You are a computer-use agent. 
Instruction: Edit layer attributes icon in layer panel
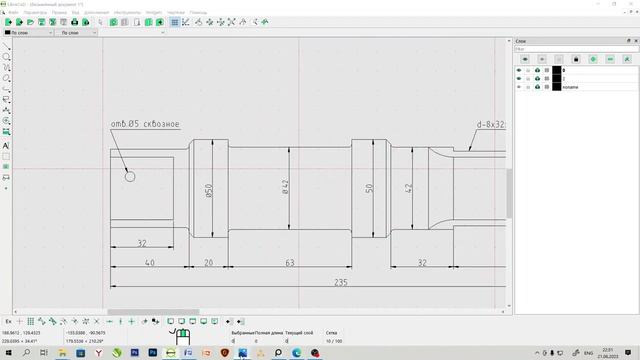click(x=627, y=60)
